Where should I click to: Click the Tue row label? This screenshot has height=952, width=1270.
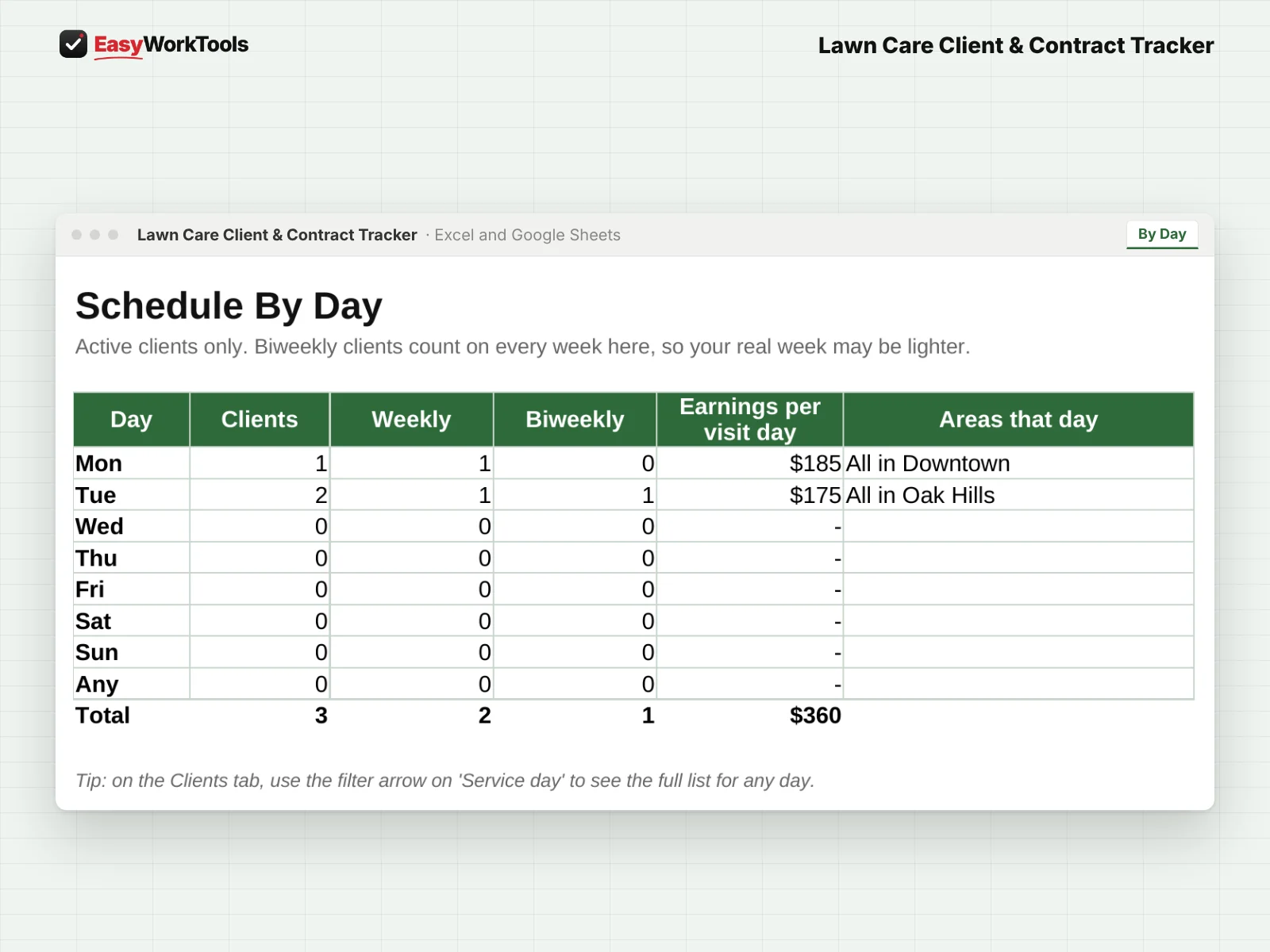coord(96,495)
